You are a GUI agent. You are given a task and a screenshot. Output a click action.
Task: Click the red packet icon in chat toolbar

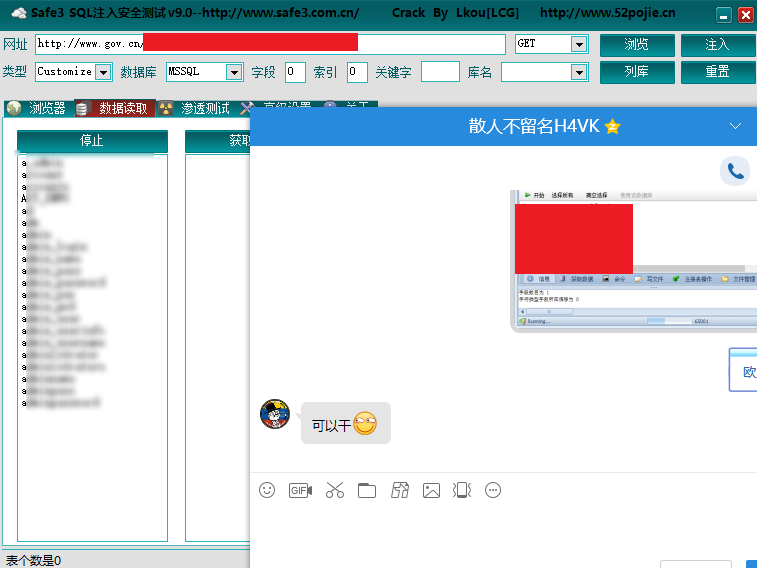(400, 490)
